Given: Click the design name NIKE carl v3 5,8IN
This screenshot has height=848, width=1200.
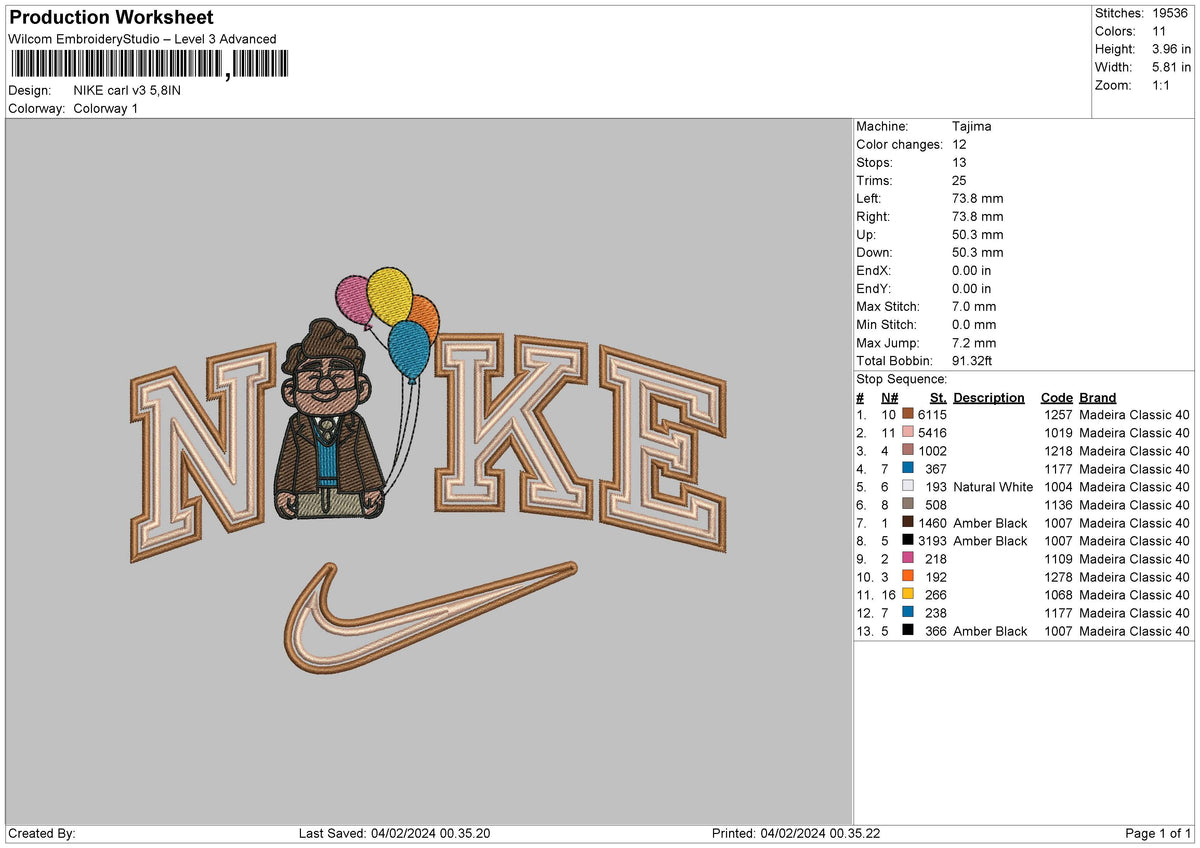Looking at the screenshot, I should 127,90.
